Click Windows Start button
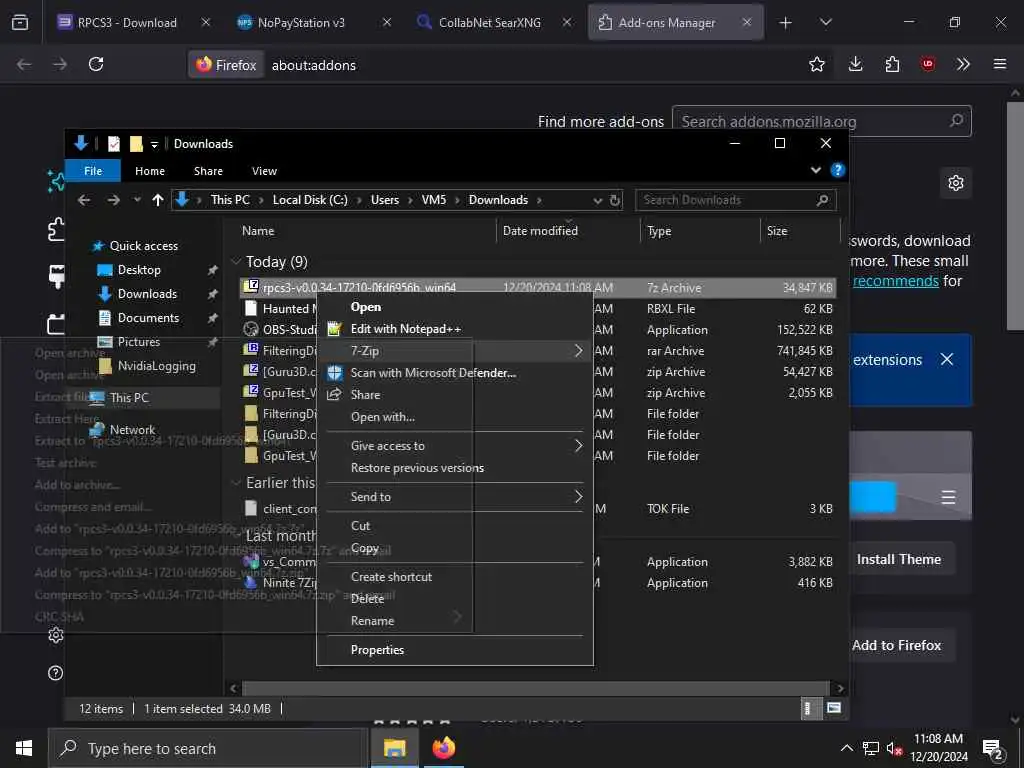The height and width of the screenshot is (768, 1024). [24, 748]
